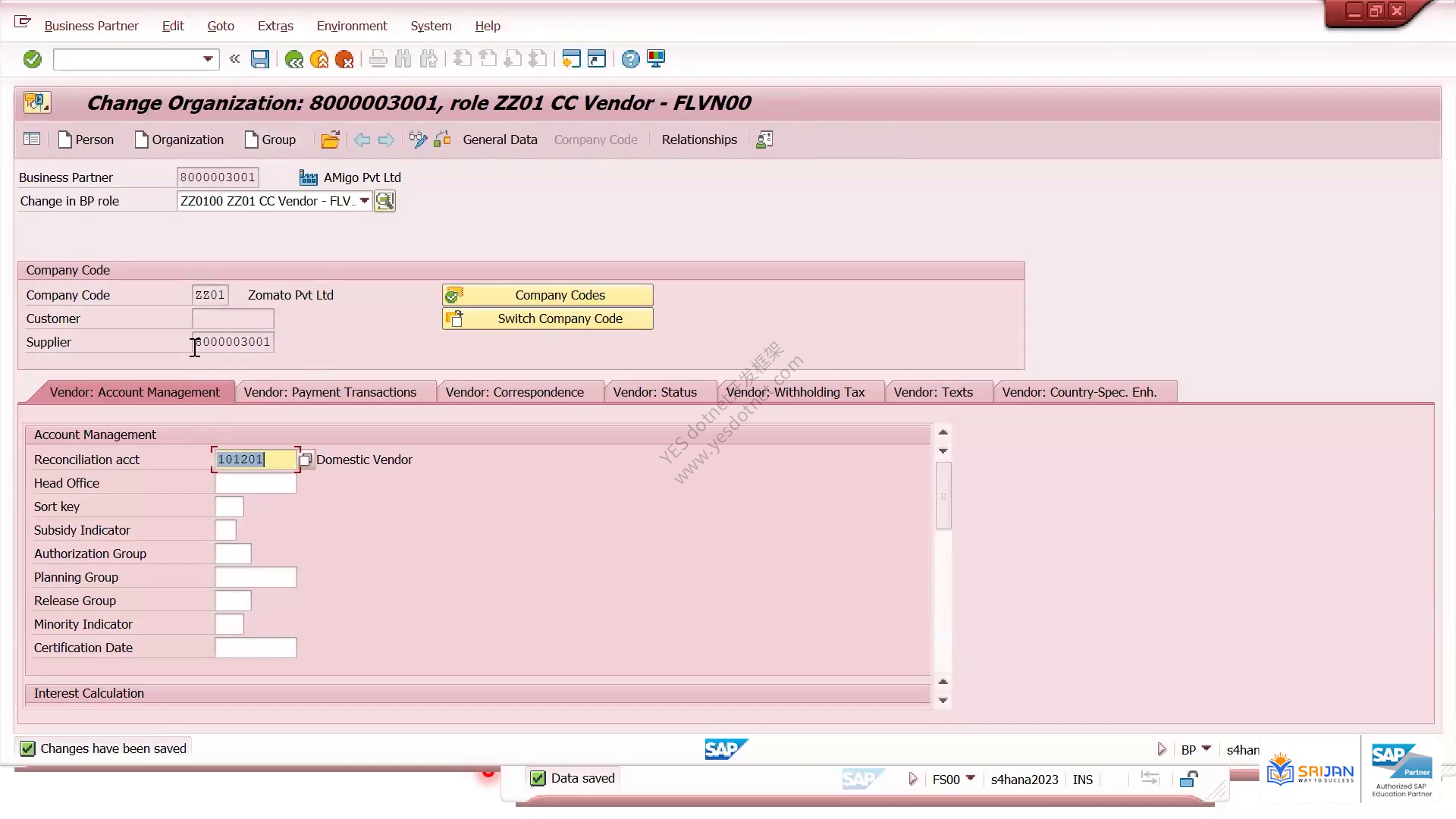1456x819 pixels.
Task: Switch display/change mode with glasses-pencil icon
Action: [418, 140]
